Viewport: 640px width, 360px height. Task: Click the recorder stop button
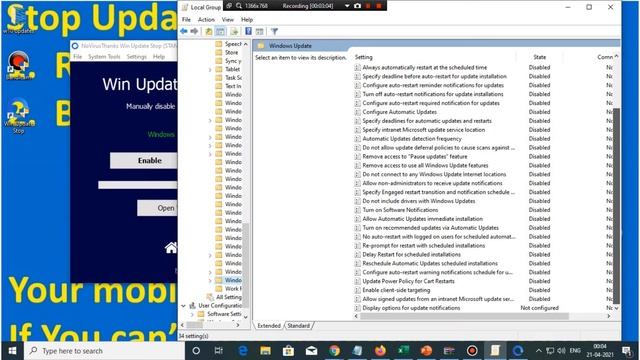379,6
